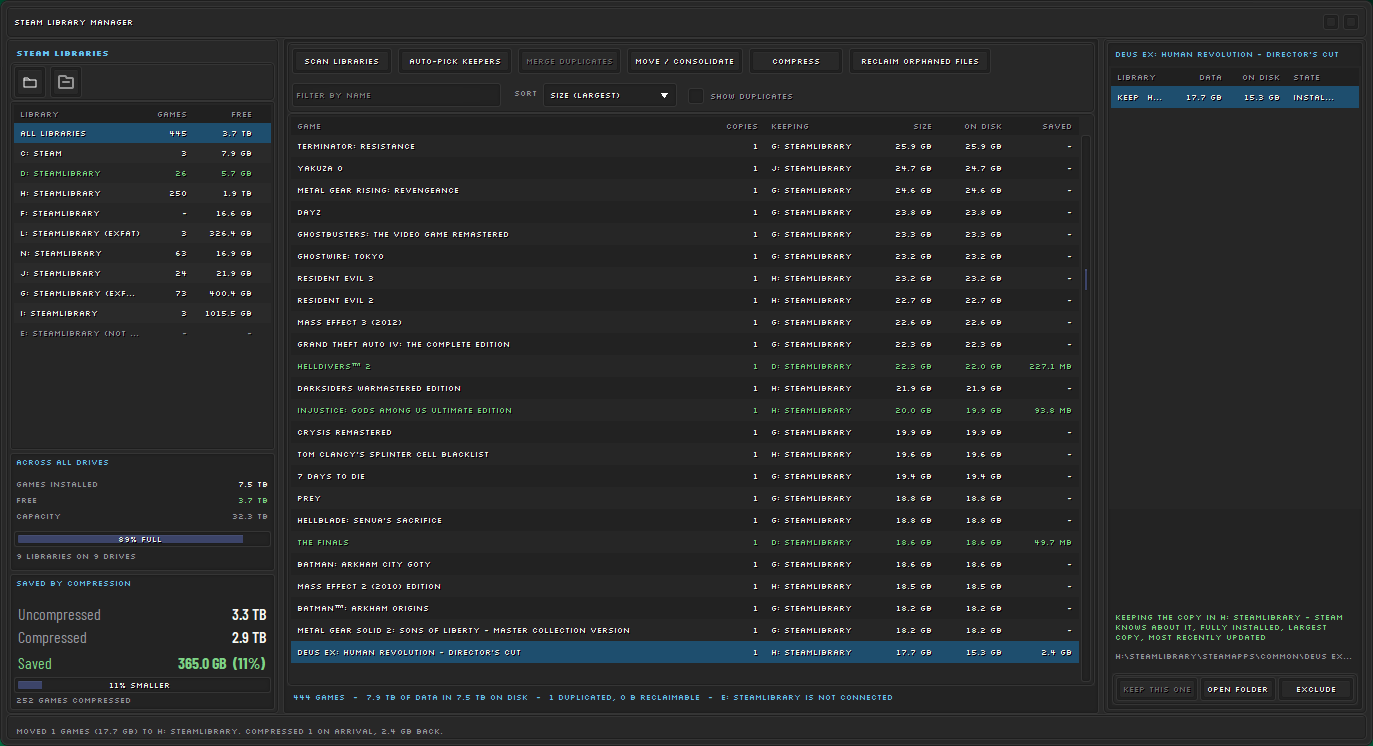Click Reclaim Orphaned Files
The width and height of the screenshot is (1373, 746).
(920, 61)
